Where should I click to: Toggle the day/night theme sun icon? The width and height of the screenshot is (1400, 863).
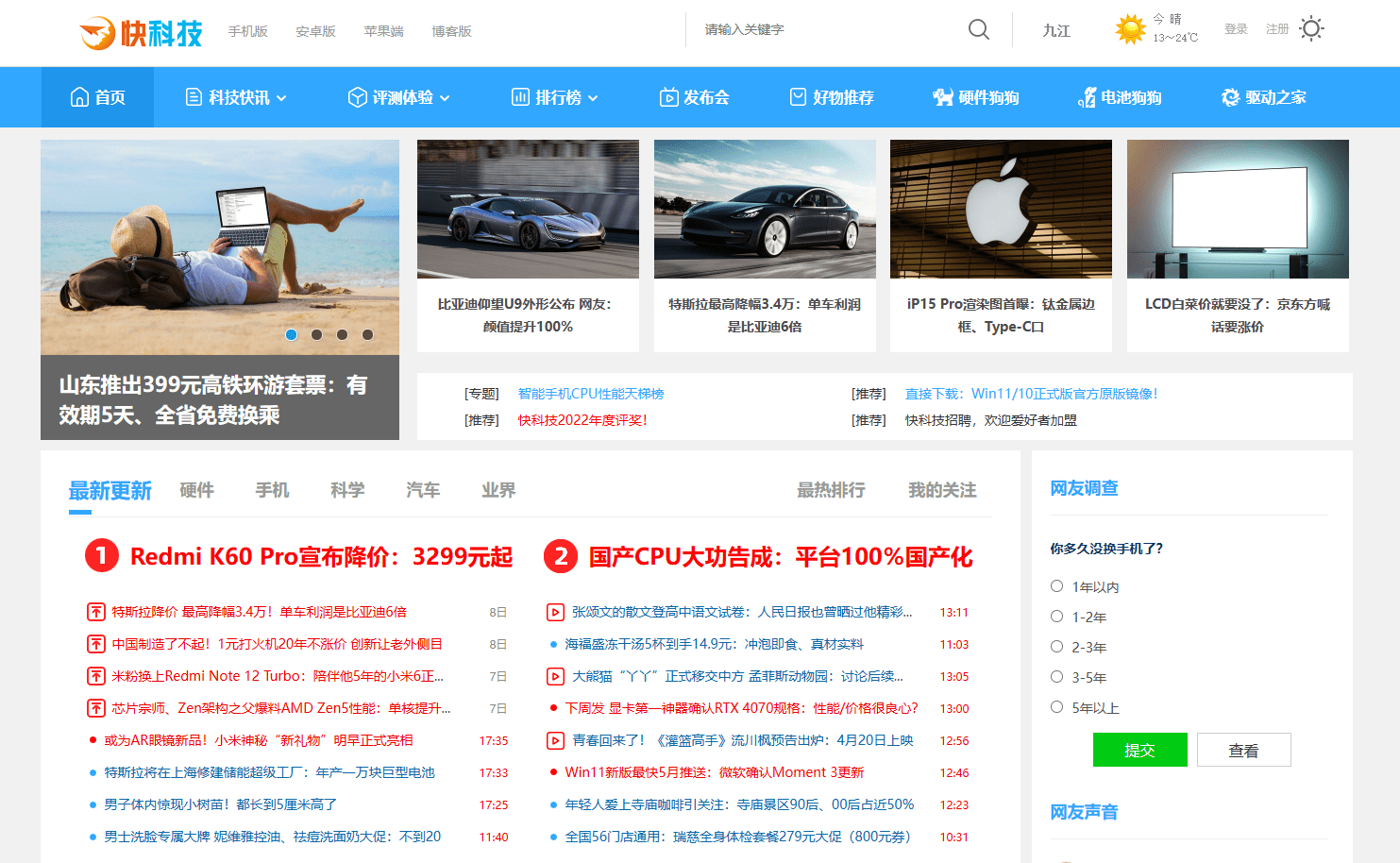click(1311, 28)
